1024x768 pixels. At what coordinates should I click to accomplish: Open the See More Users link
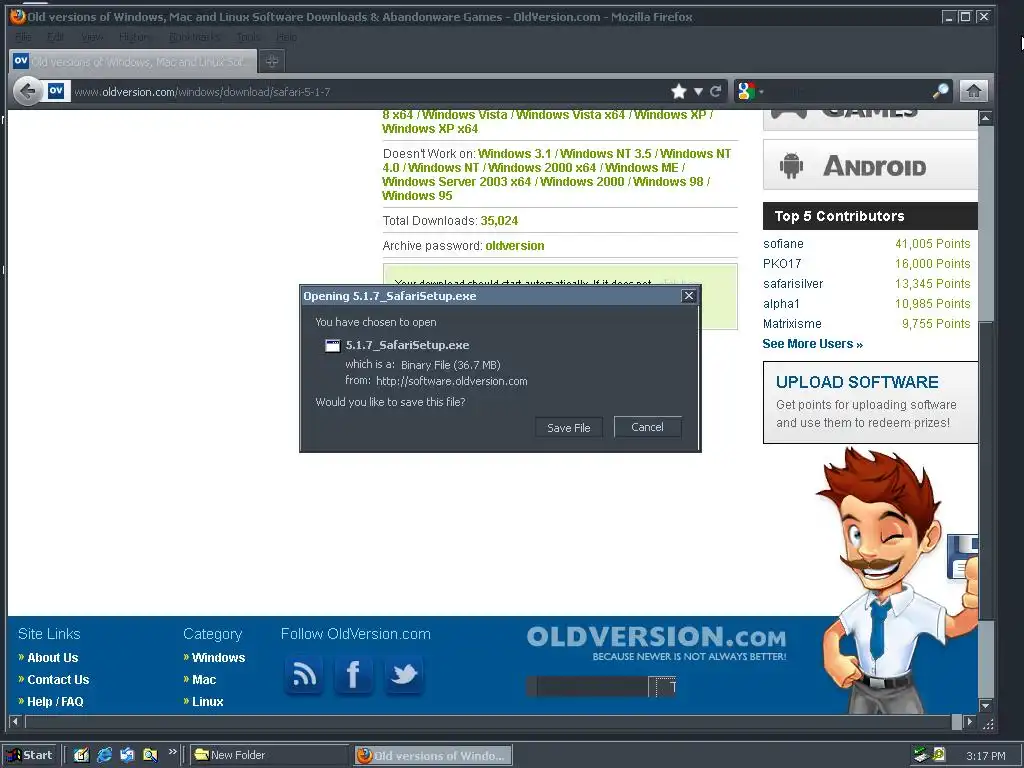coord(812,344)
